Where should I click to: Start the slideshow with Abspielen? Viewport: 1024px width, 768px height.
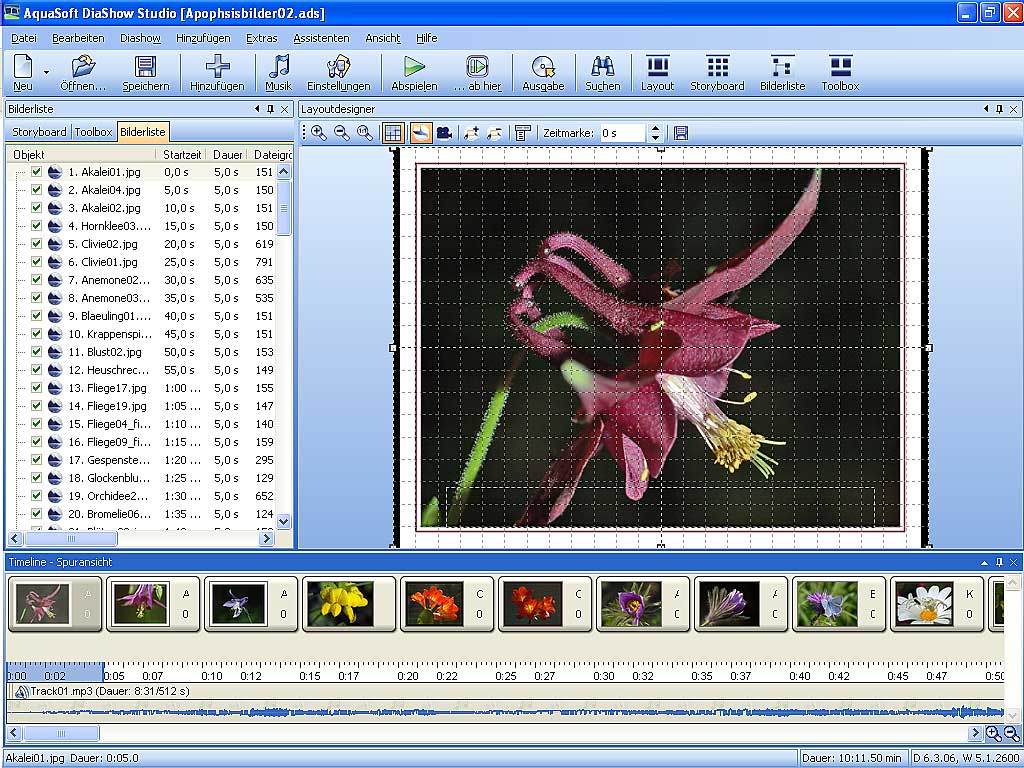tap(414, 73)
